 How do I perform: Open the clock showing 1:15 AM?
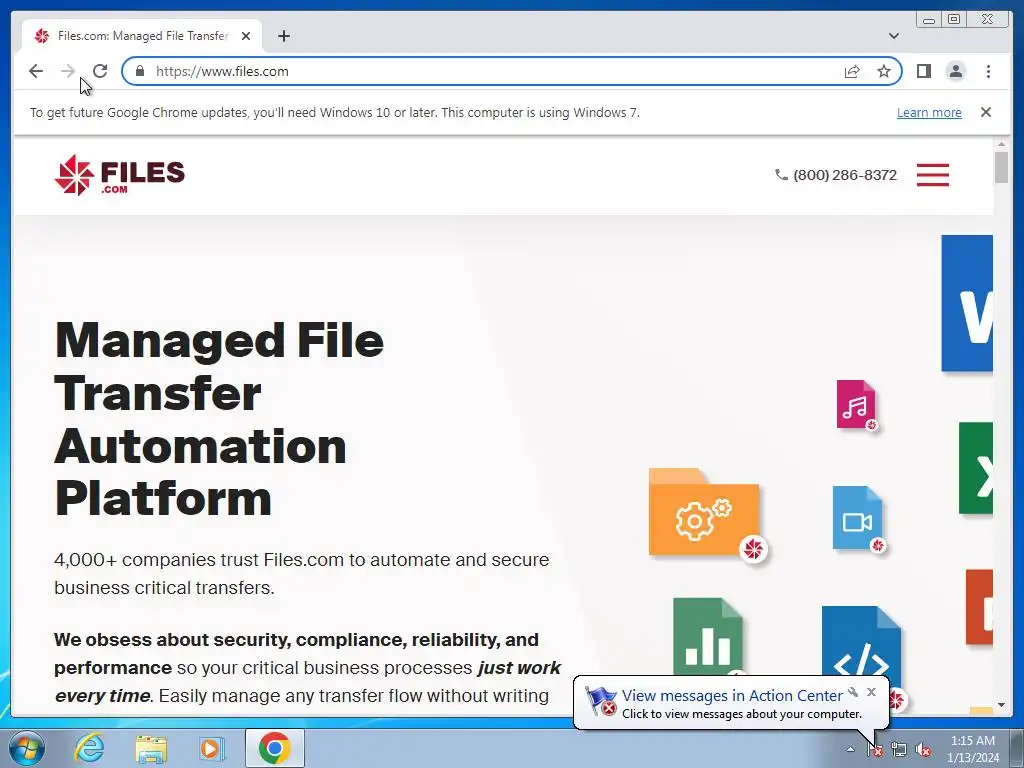[x=973, y=749]
